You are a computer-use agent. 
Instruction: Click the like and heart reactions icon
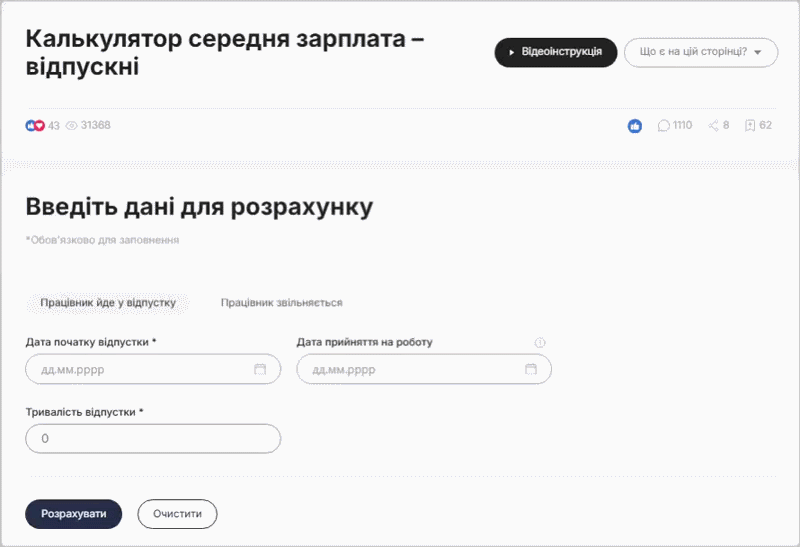pos(35,126)
